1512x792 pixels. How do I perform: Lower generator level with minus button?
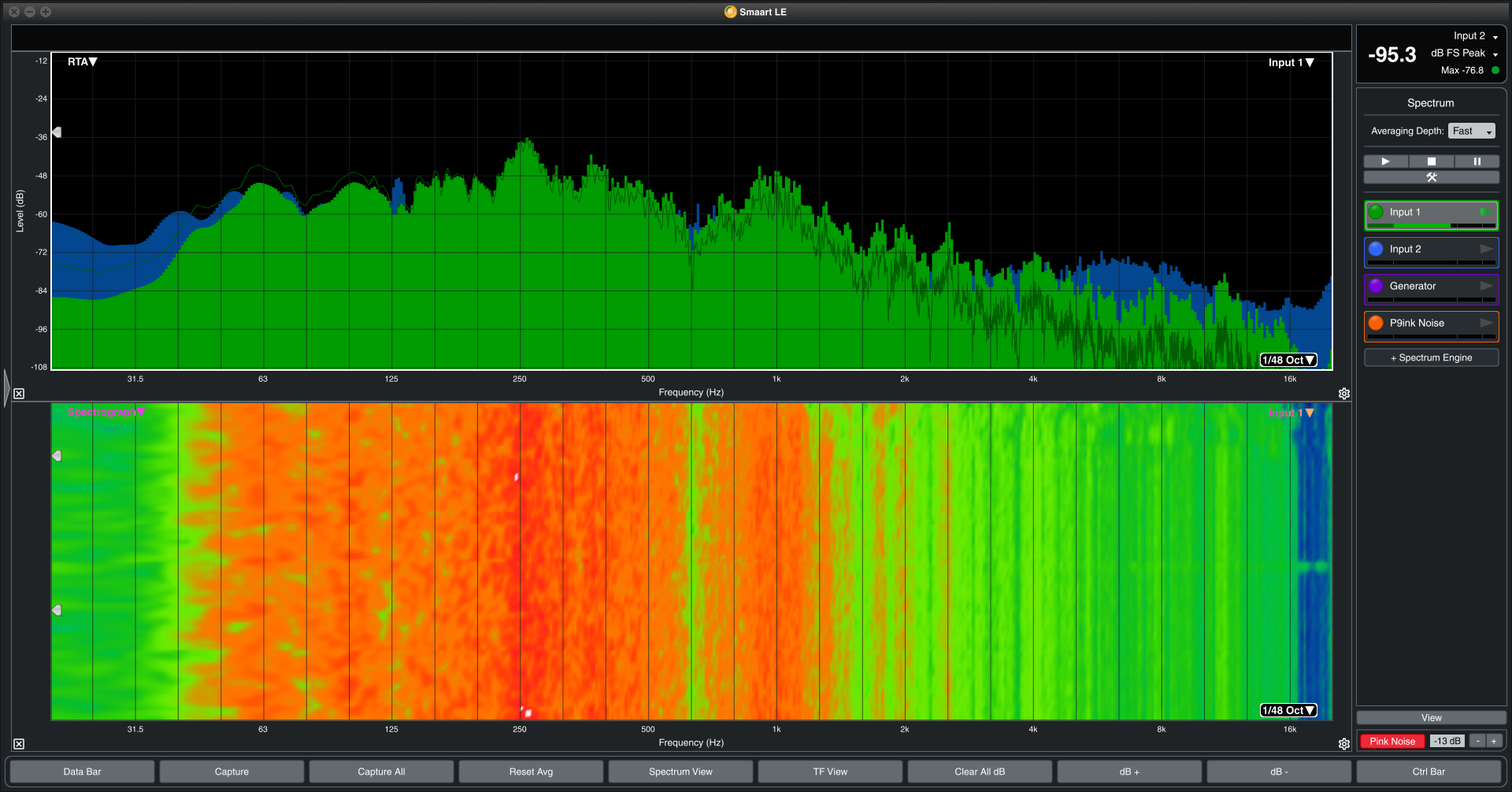pyautogui.click(x=1478, y=742)
